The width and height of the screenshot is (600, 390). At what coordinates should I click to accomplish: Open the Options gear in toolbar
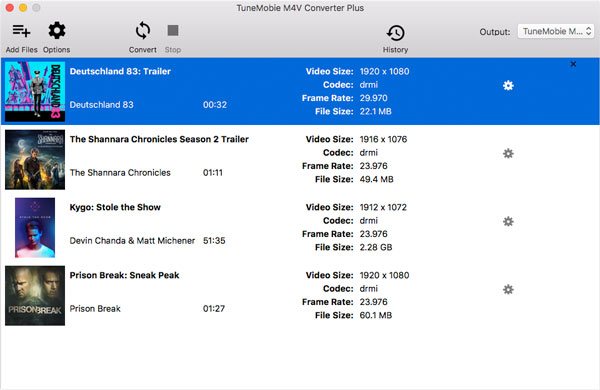(57, 31)
